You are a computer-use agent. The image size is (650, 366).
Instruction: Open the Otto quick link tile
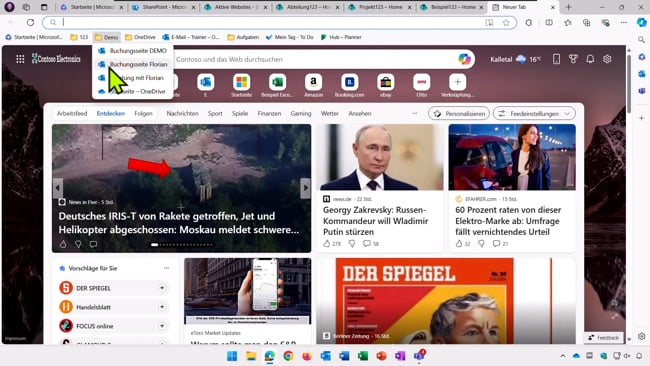[x=422, y=86]
